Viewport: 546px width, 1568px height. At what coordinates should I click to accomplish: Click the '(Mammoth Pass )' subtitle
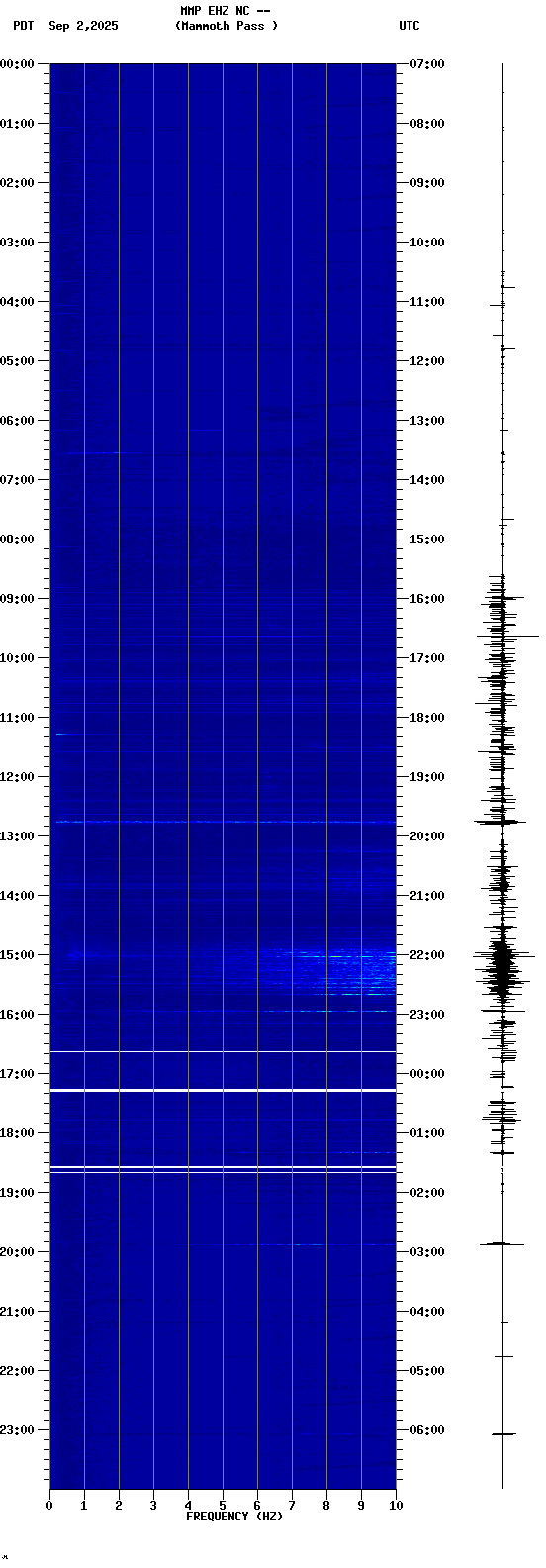coord(227,26)
